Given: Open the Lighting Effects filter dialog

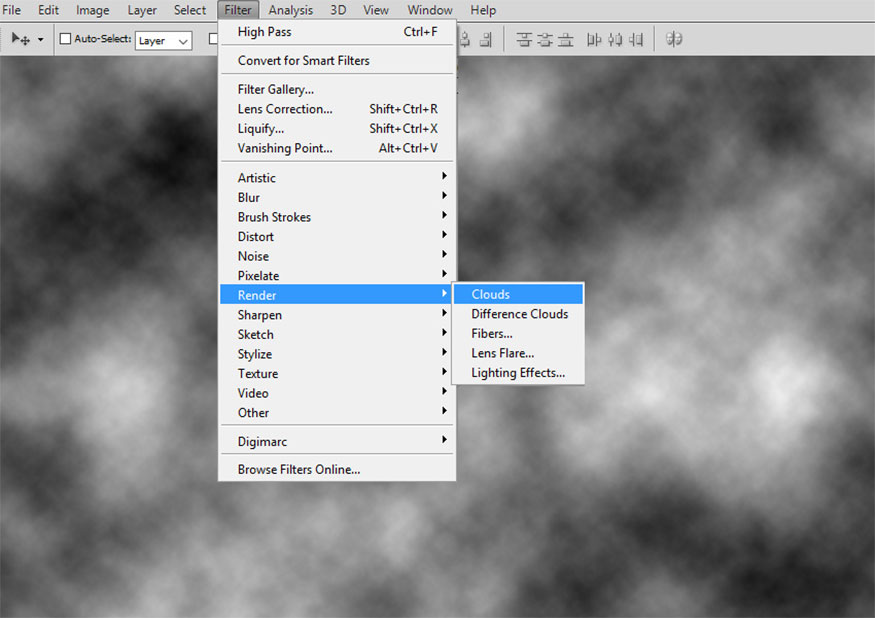Looking at the screenshot, I should [x=518, y=372].
